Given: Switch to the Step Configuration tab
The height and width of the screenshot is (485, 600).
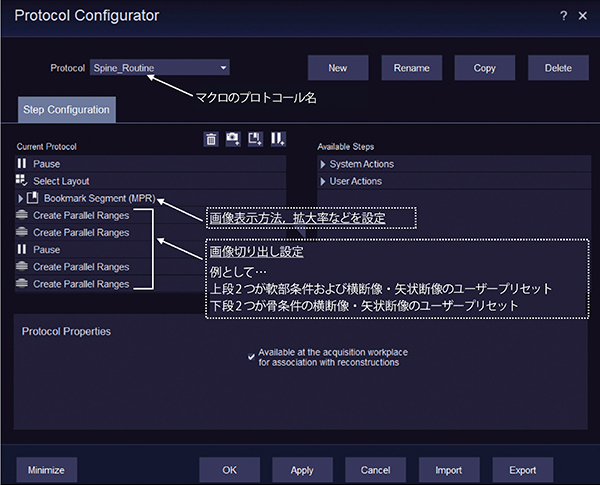Looking at the screenshot, I should [x=66, y=109].
